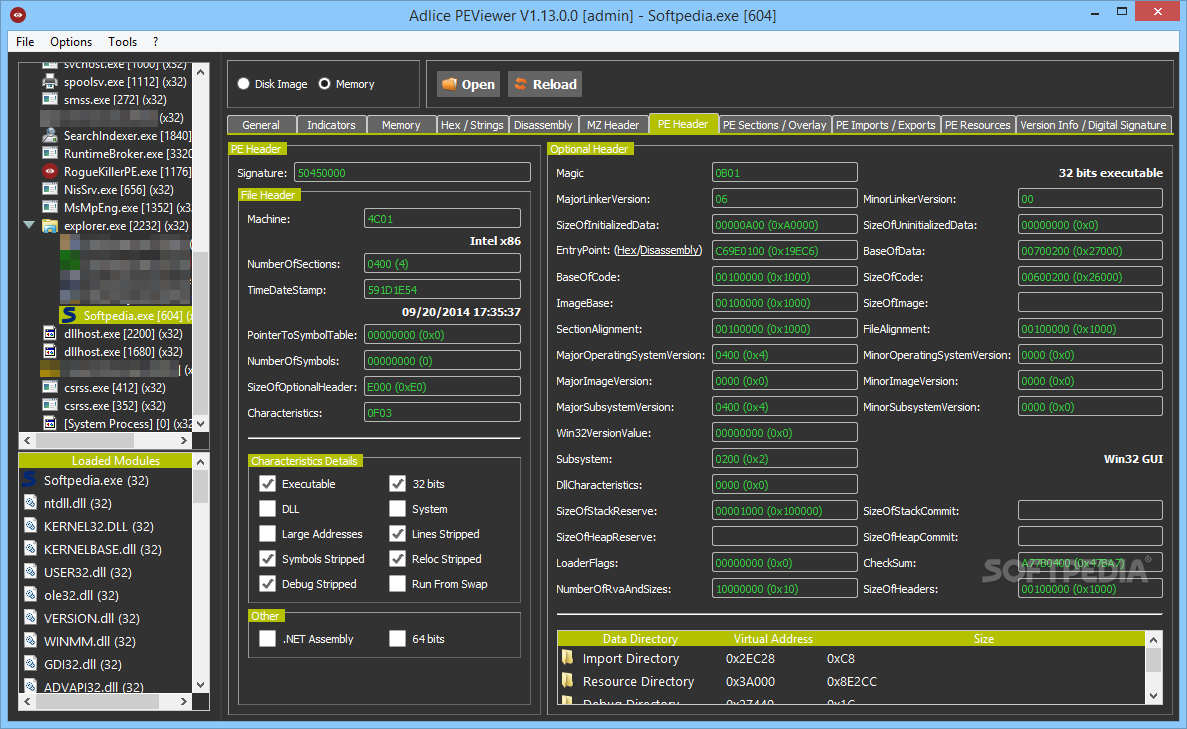This screenshot has width=1187, height=729.
Task: Click the Open button
Action: point(468,84)
